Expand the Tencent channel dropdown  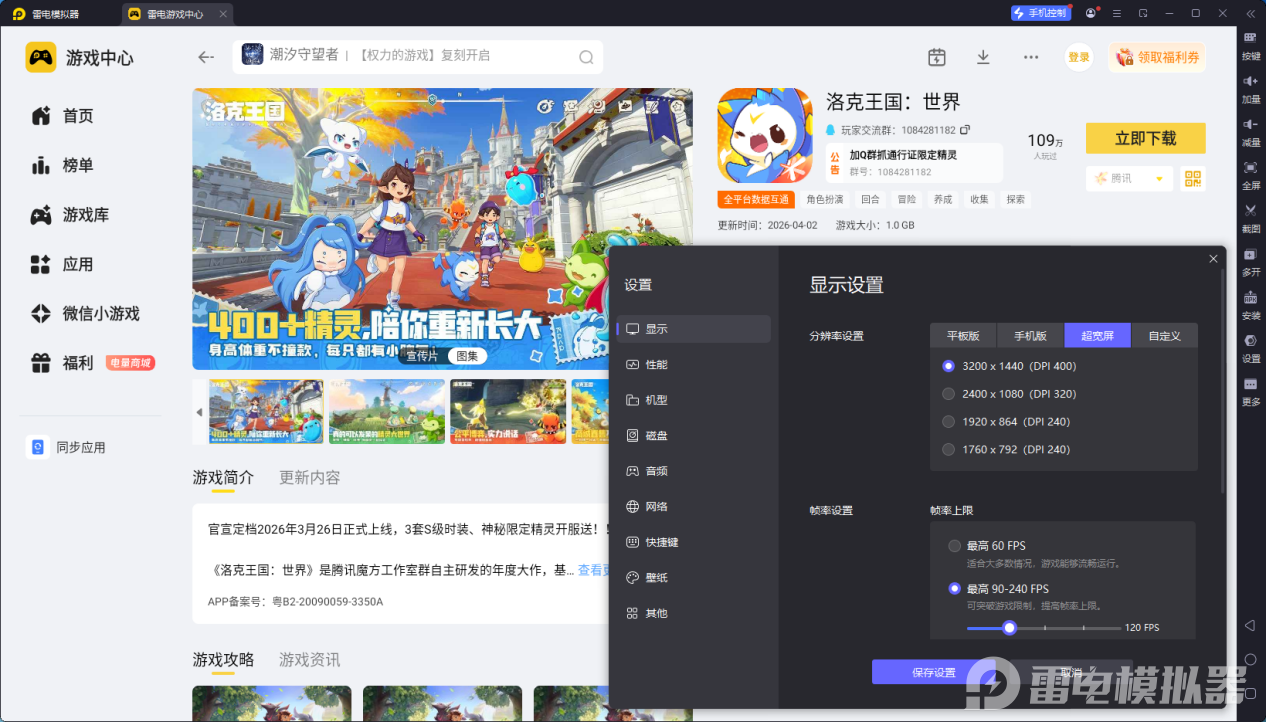click(x=1160, y=178)
